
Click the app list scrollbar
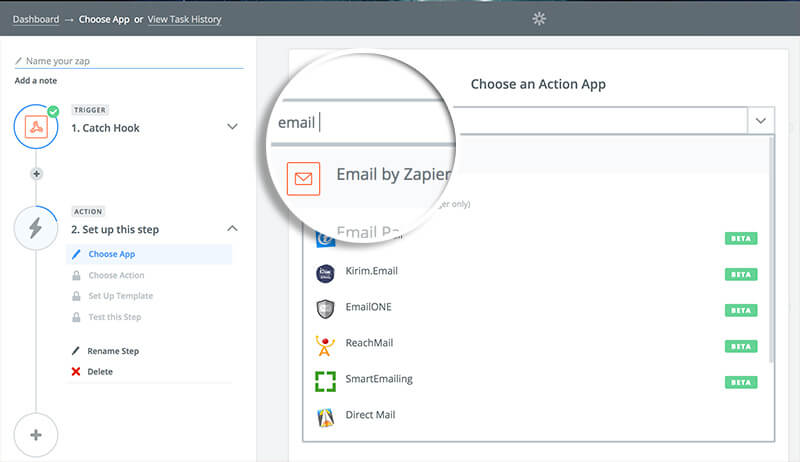[771, 250]
